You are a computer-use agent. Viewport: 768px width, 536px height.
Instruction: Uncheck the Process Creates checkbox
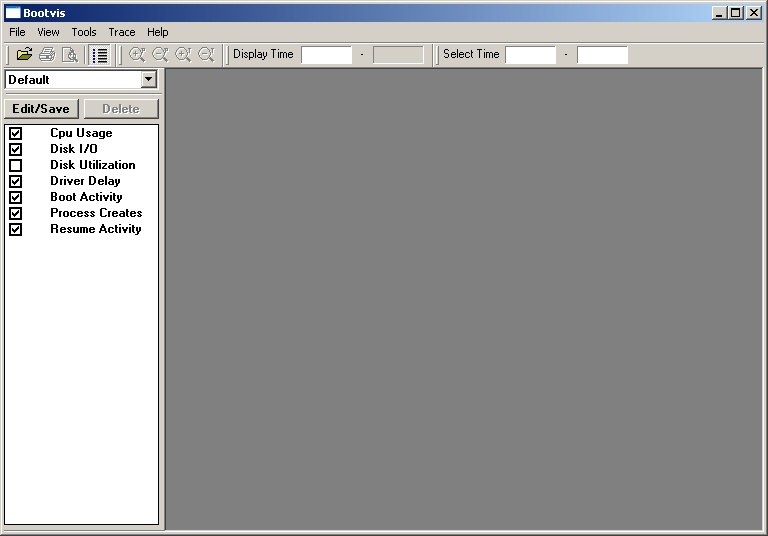(x=16, y=213)
